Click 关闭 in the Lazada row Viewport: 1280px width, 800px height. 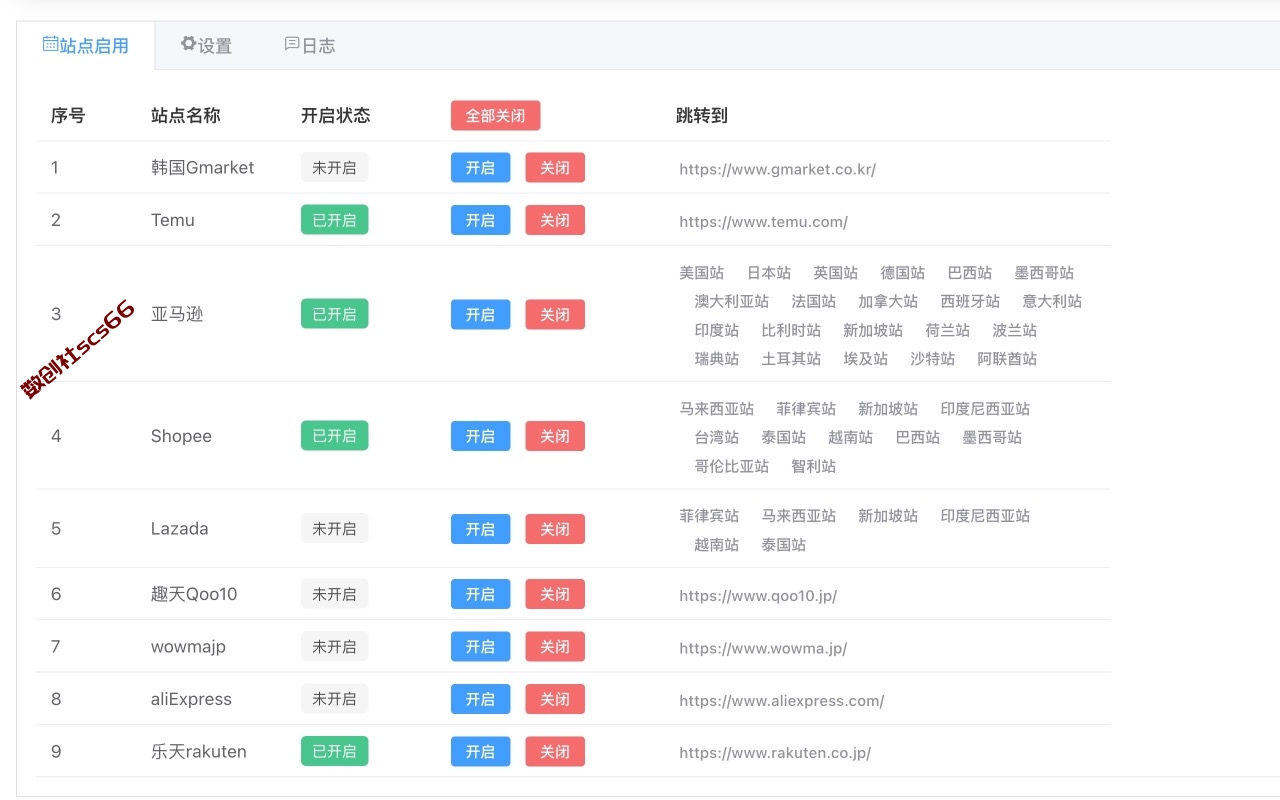coord(555,529)
